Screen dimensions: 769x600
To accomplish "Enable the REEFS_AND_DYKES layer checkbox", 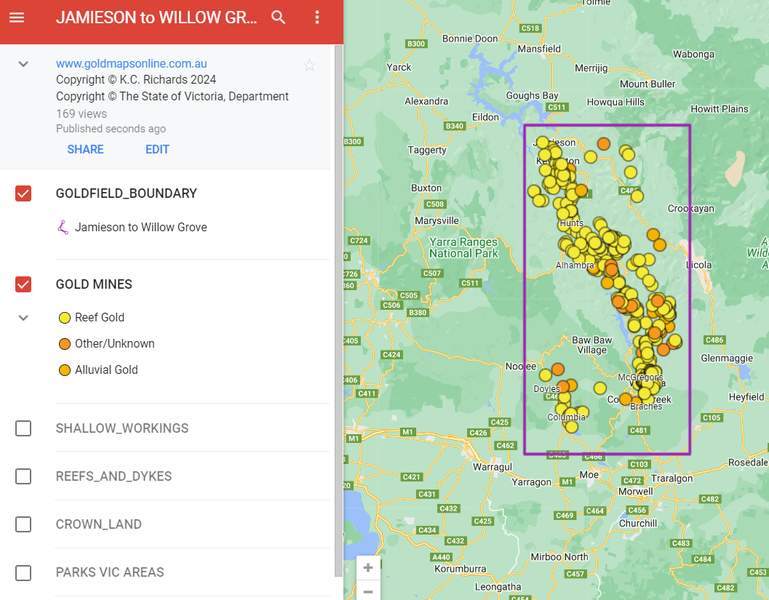I will tap(23, 476).
